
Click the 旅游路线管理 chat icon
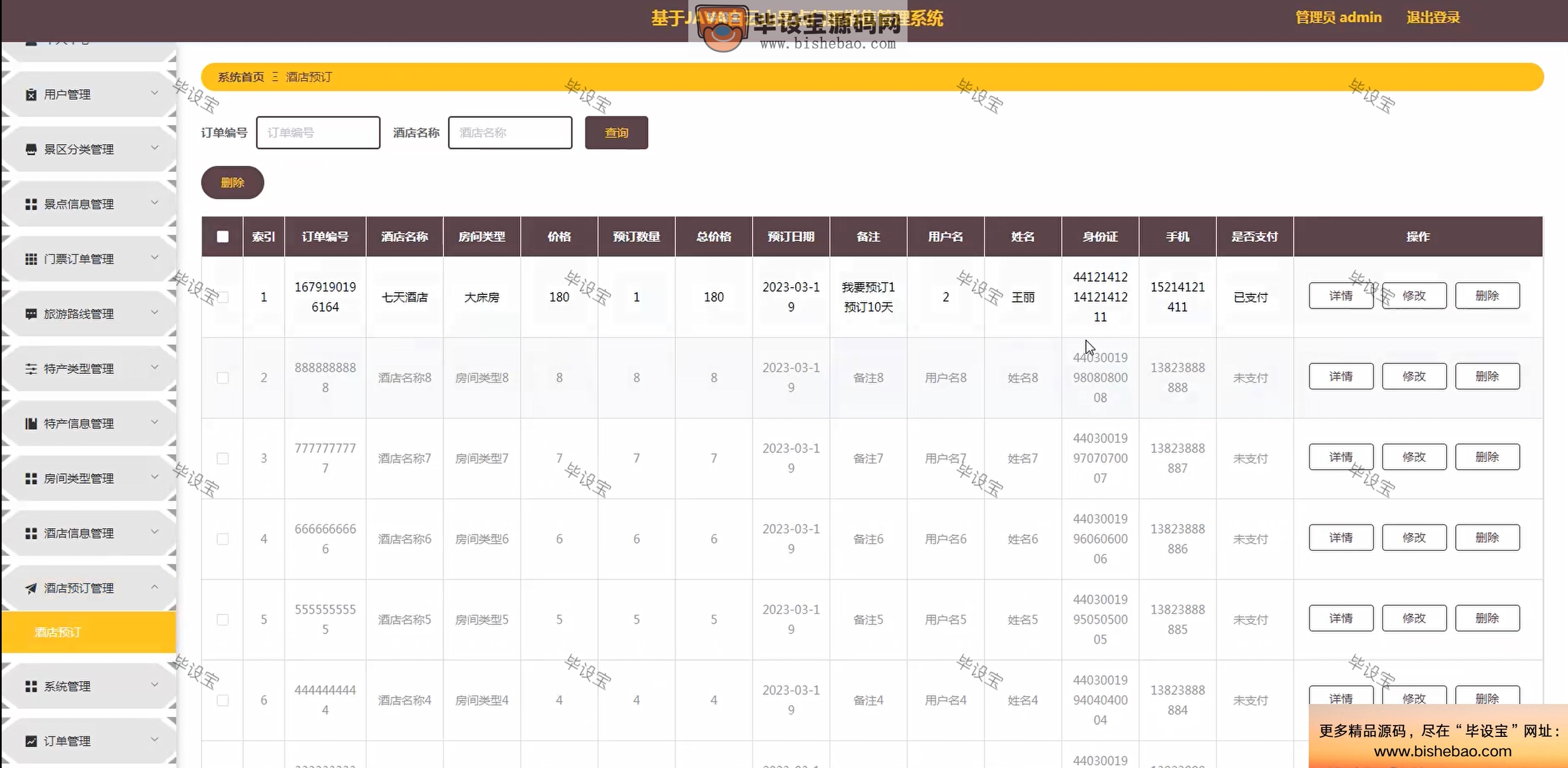[31, 314]
